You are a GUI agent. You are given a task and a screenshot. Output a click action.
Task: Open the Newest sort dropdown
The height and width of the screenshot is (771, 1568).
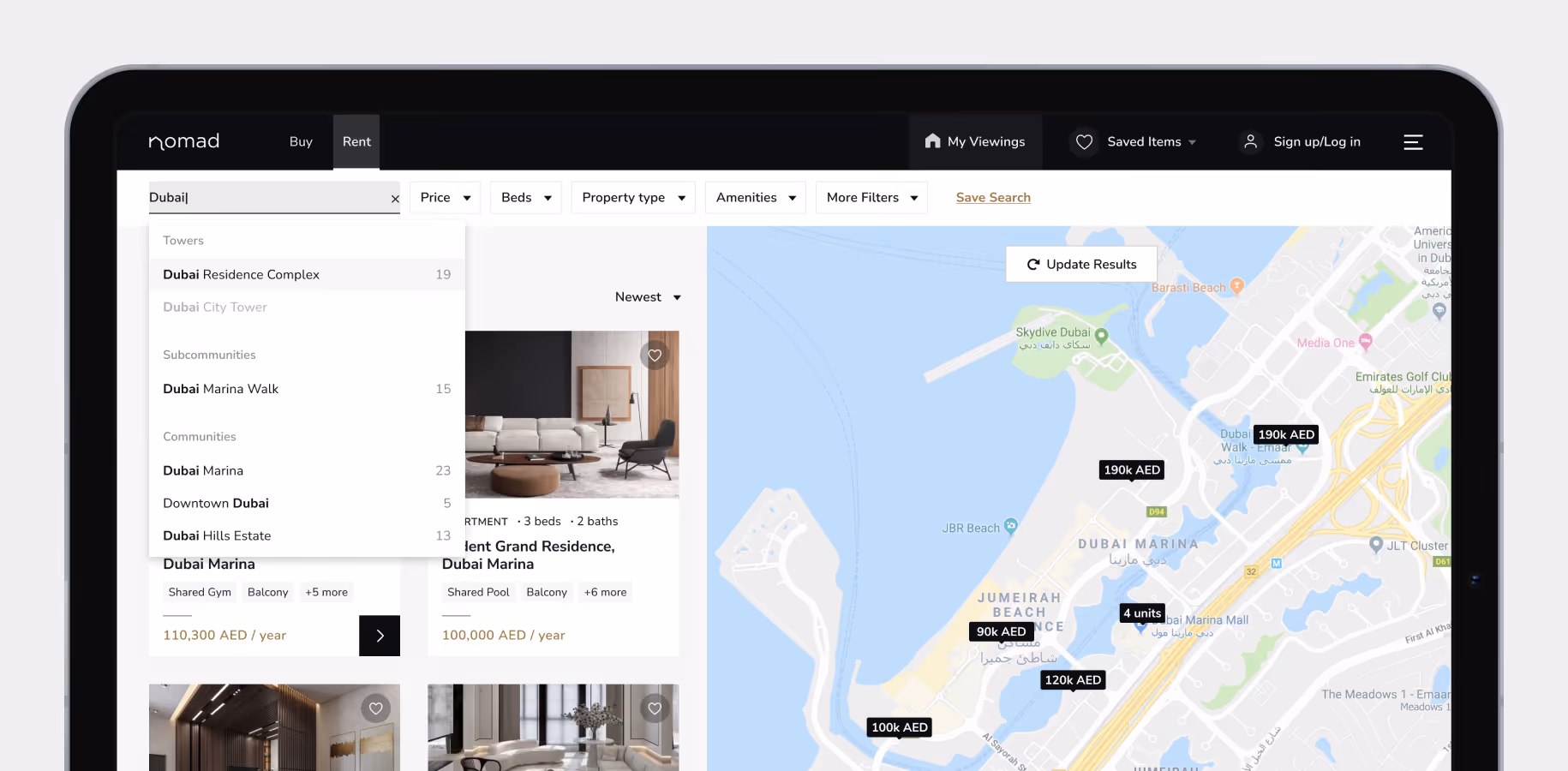click(648, 297)
